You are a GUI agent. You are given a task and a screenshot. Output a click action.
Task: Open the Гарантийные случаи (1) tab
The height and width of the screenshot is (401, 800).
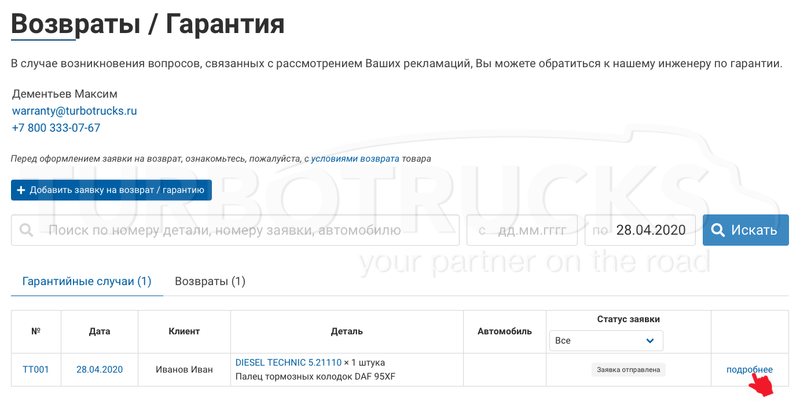[87, 281]
